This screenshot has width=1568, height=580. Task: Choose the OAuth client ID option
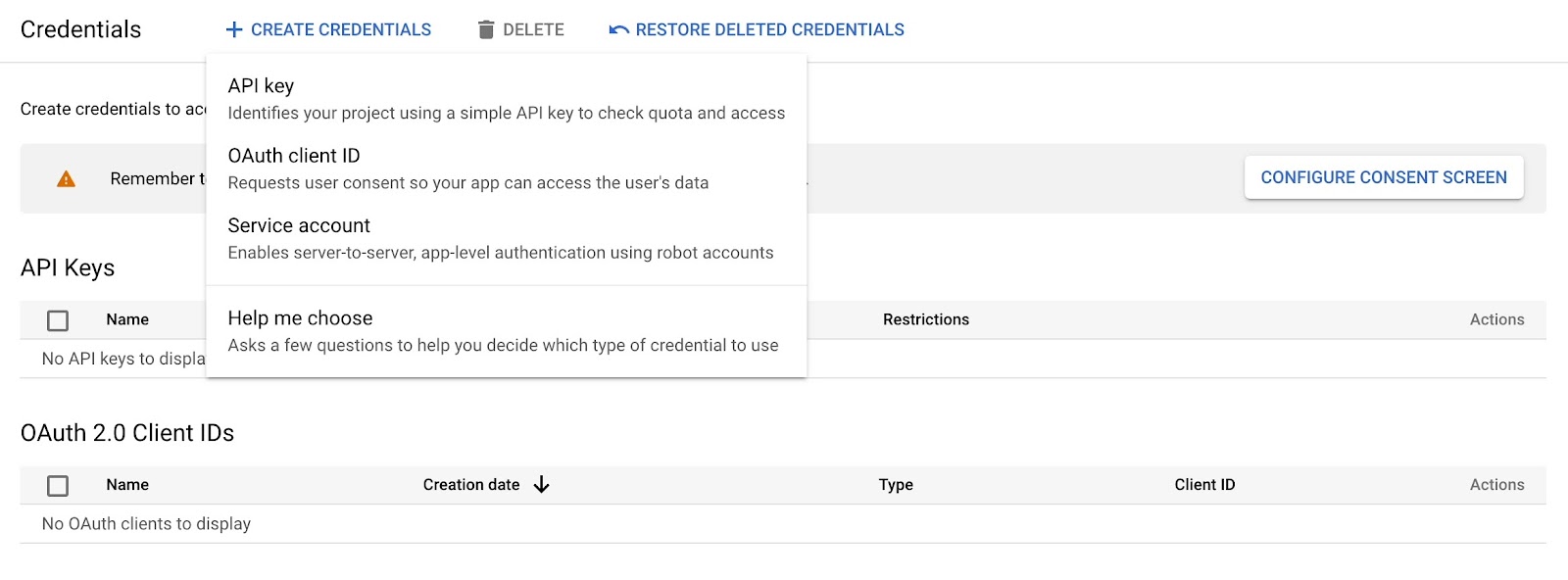[507, 169]
